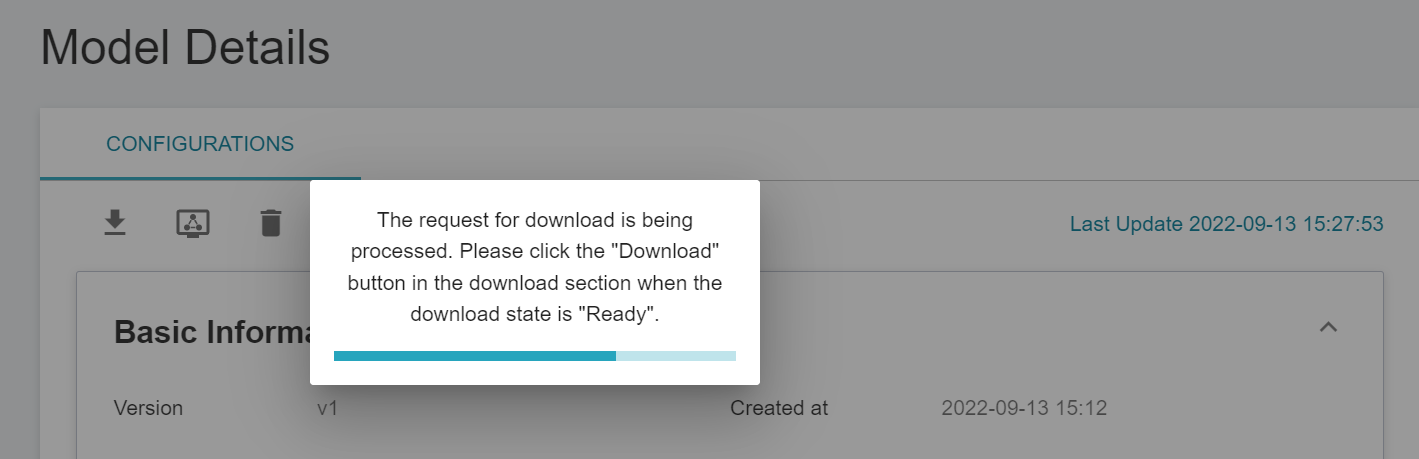Click the download request message text
1419x459 pixels.
pyautogui.click(x=535, y=266)
